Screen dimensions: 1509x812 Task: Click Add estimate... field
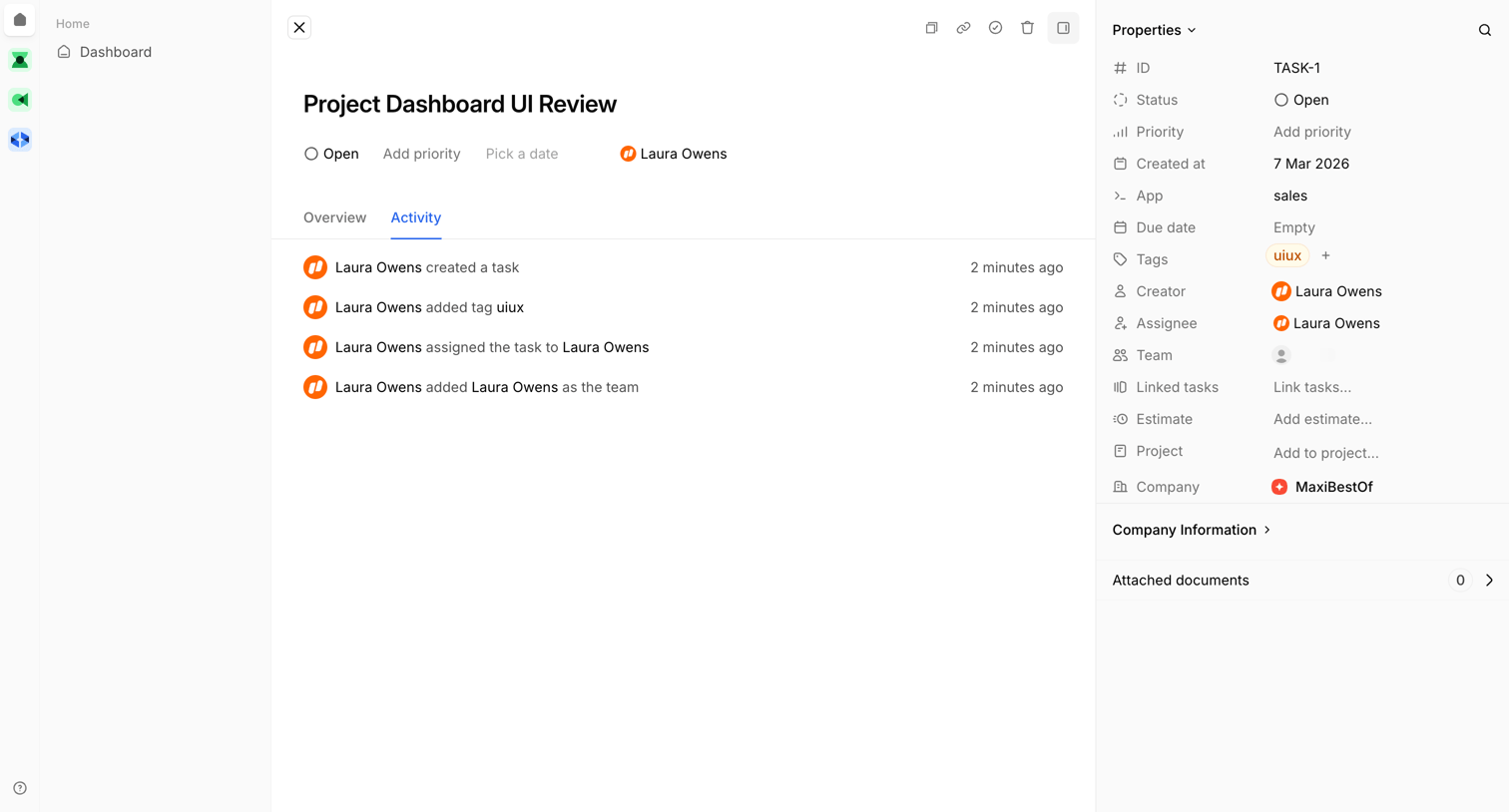pyautogui.click(x=1322, y=419)
